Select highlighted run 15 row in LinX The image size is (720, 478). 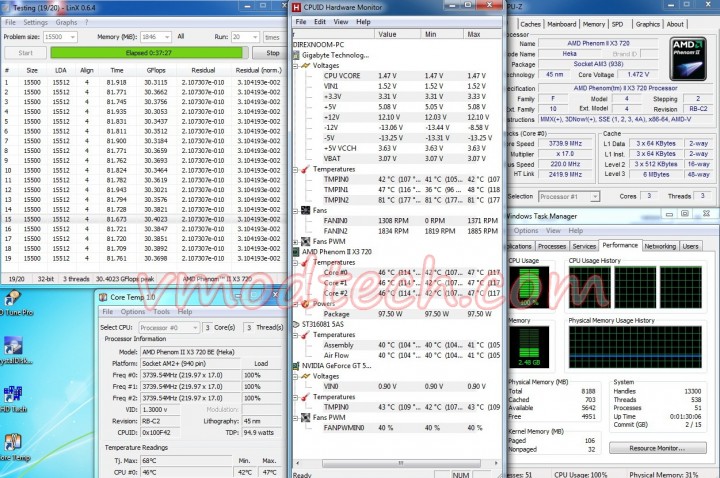point(143,219)
